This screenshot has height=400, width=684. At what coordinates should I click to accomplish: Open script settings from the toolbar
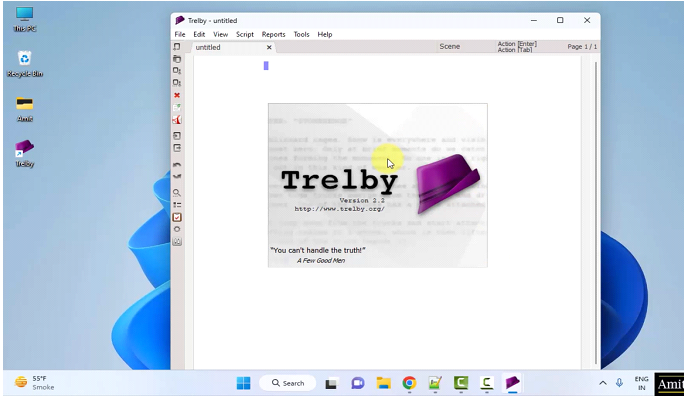coord(177,229)
